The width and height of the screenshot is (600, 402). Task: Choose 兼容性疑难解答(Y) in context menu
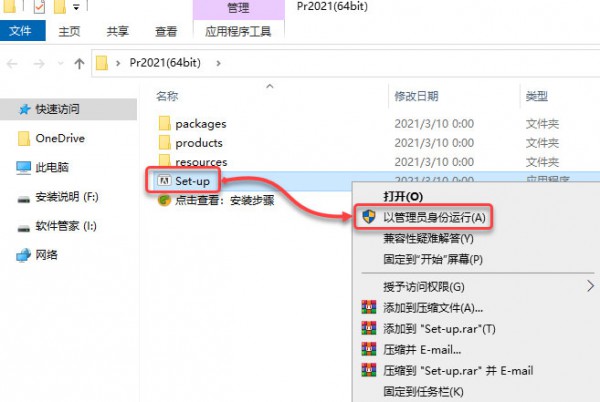point(429,238)
